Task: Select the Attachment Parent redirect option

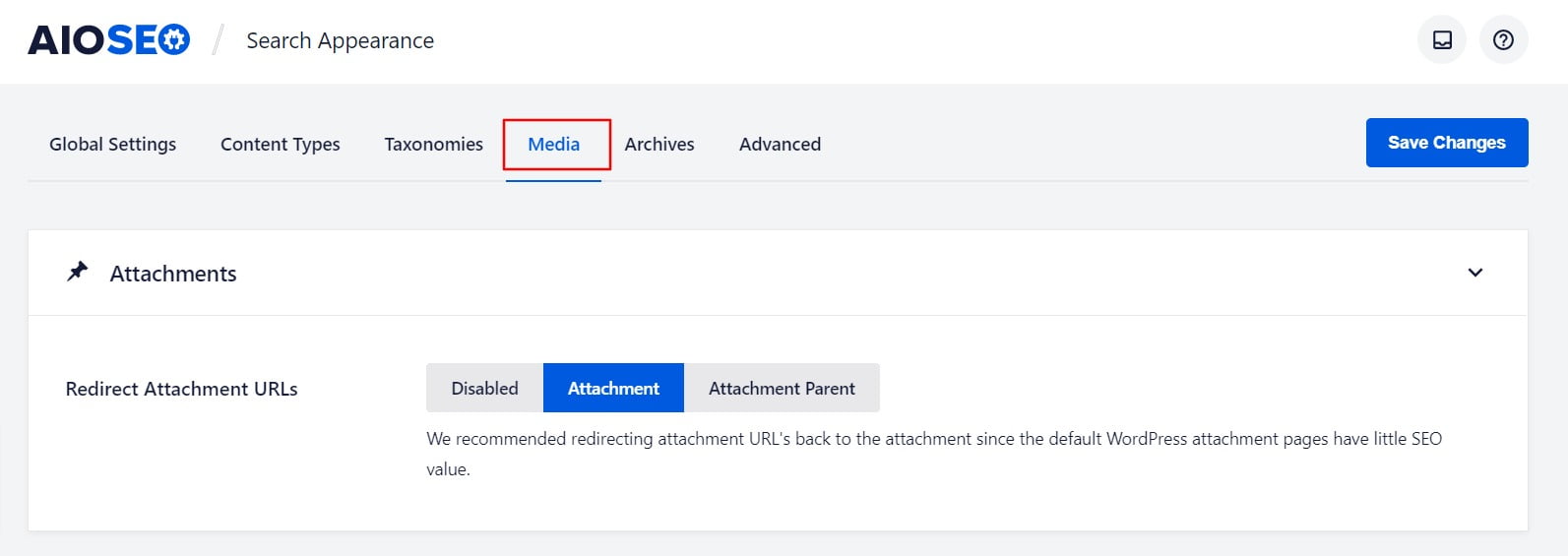Action: click(x=782, y=389)
